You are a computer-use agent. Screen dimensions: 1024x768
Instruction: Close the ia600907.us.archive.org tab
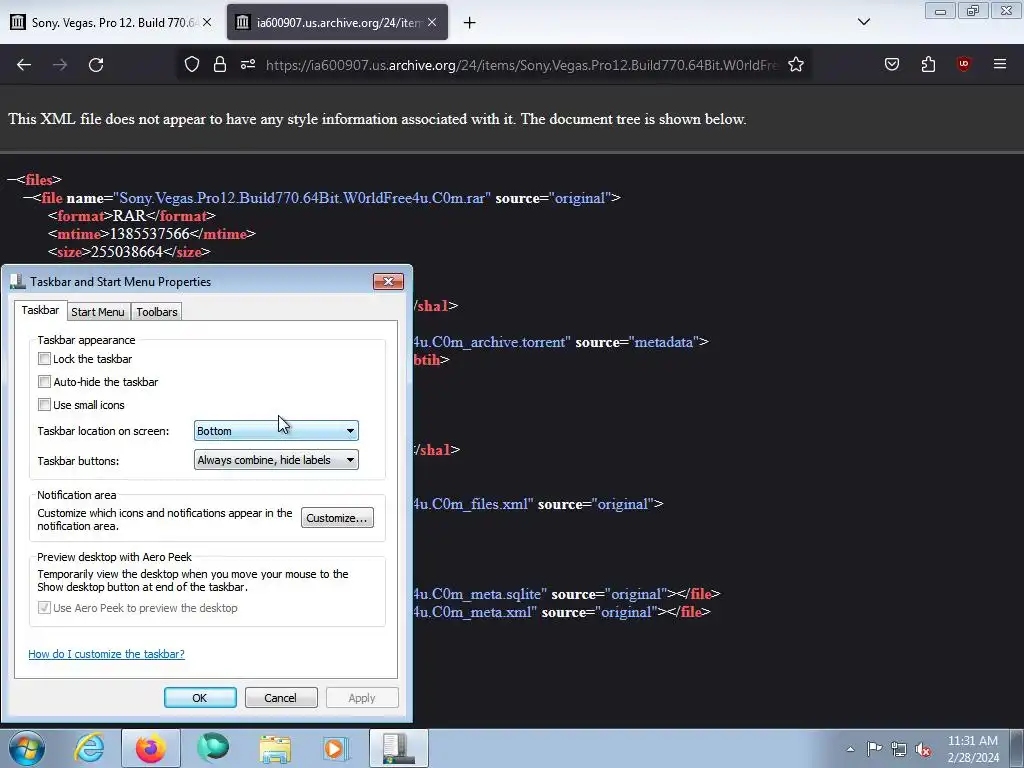tap(432, 22)
